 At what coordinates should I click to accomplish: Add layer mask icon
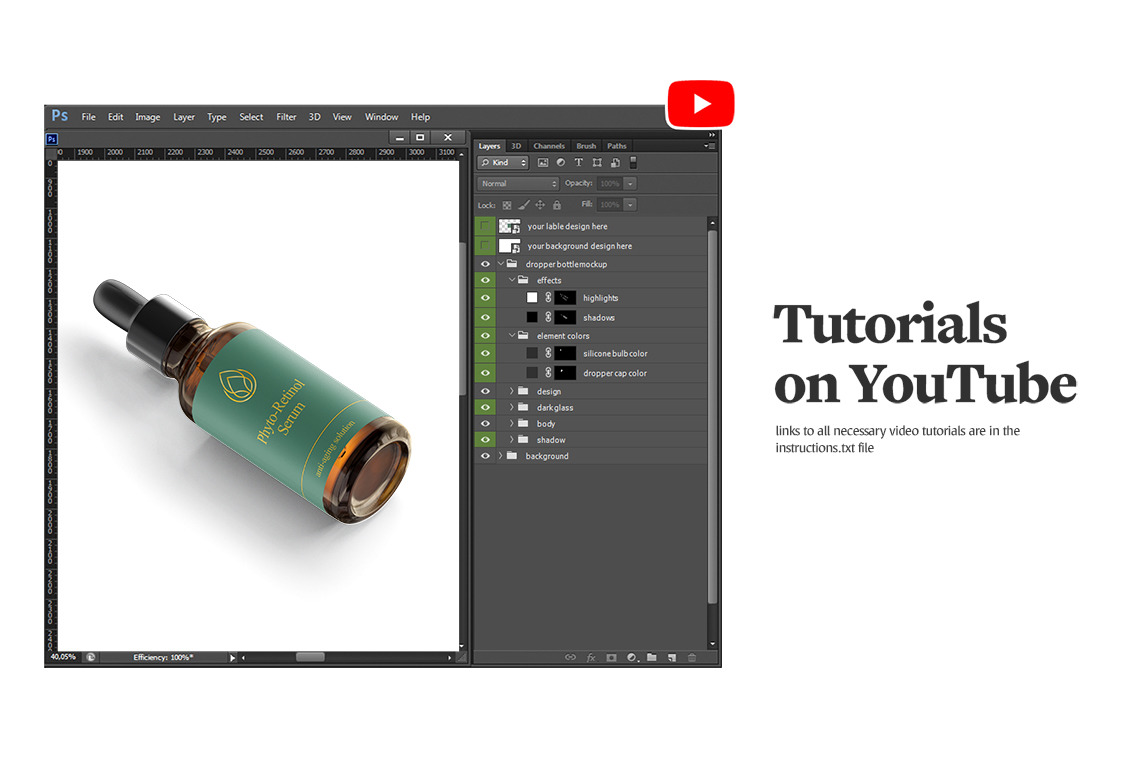(x=611, y=657)
